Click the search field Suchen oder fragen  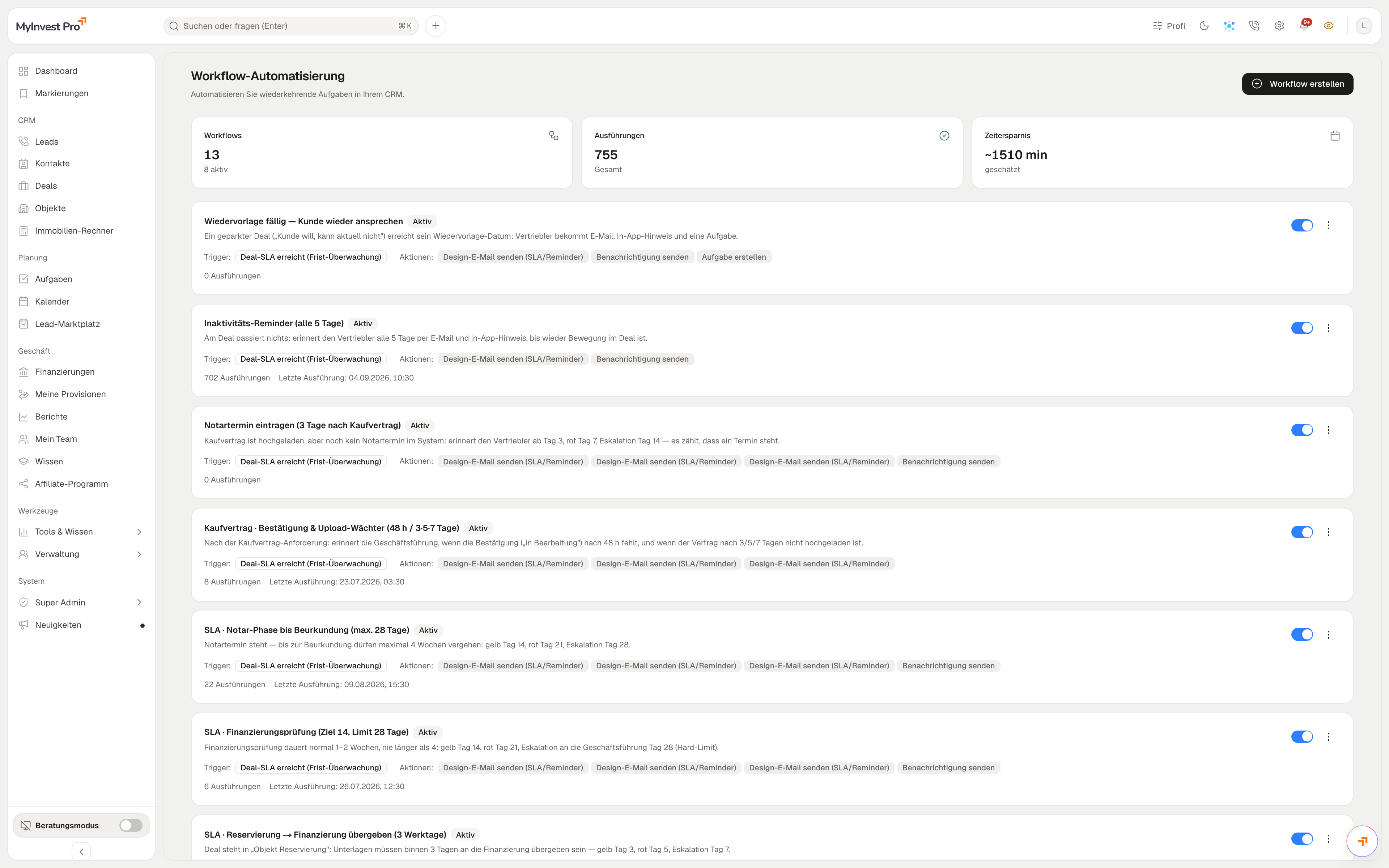(x=291, y=26)
